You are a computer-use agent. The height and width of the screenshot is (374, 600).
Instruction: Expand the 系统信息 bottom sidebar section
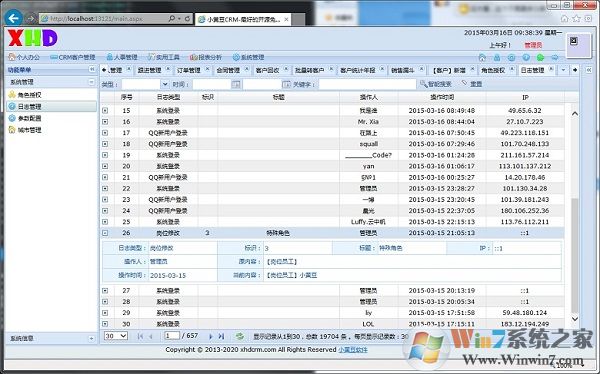pyautogui.click(x=91, y=338)
